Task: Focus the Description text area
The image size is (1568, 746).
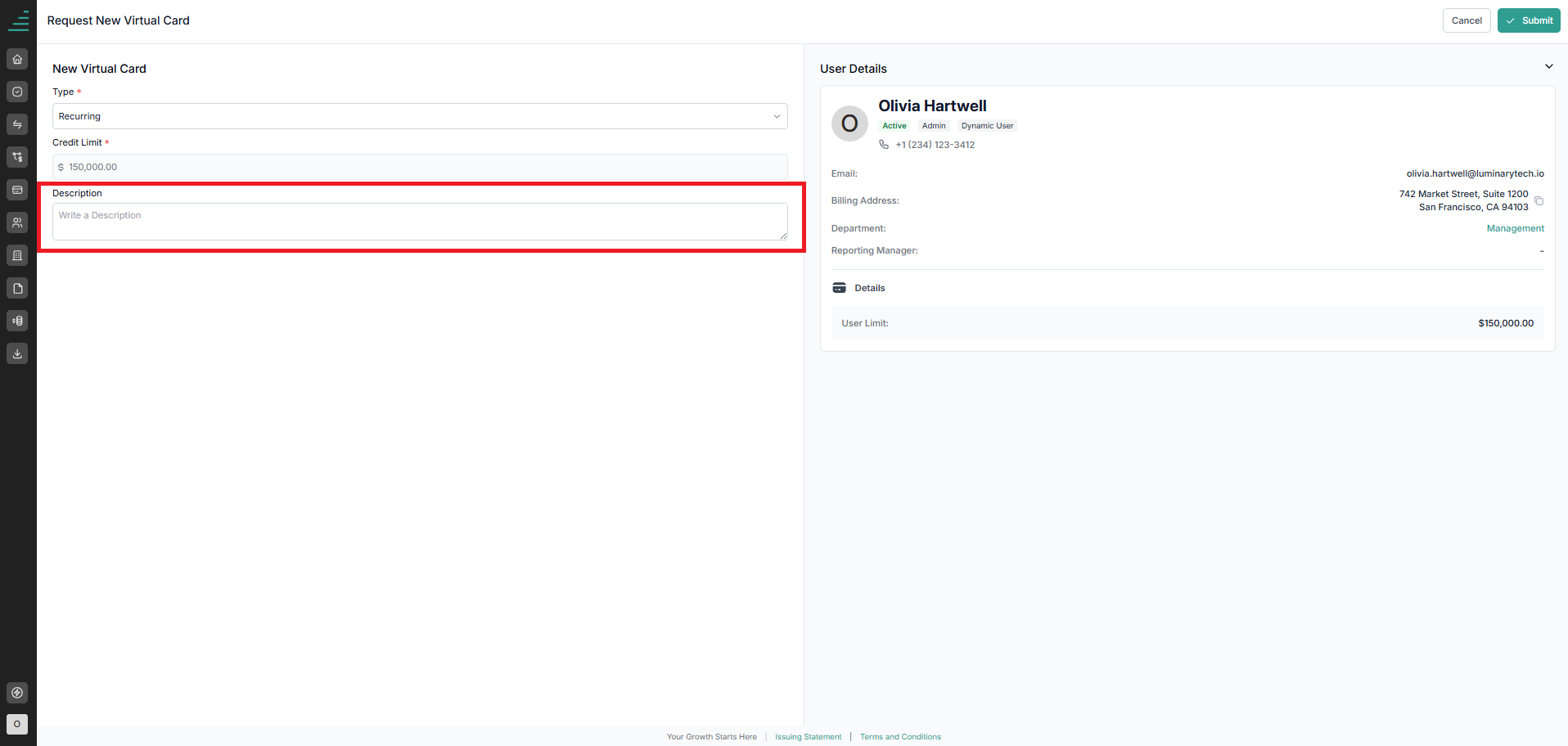Action: tap(420, 222)
